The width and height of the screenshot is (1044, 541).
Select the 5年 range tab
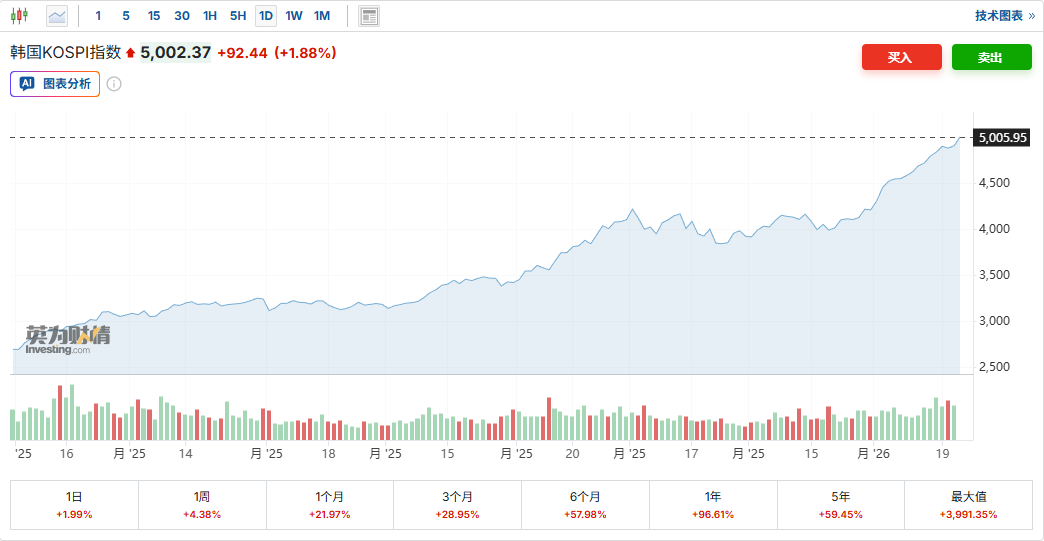click(x=840, y=505)
